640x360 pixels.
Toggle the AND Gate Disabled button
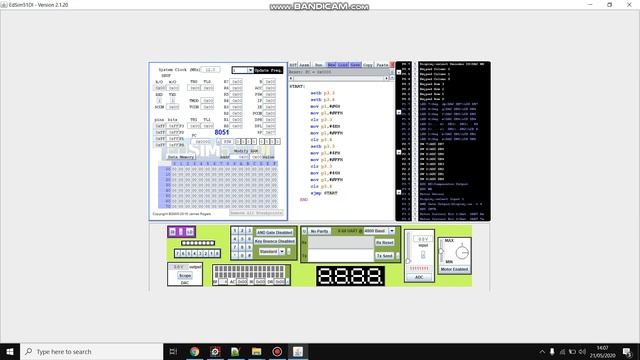coord(275,232)
